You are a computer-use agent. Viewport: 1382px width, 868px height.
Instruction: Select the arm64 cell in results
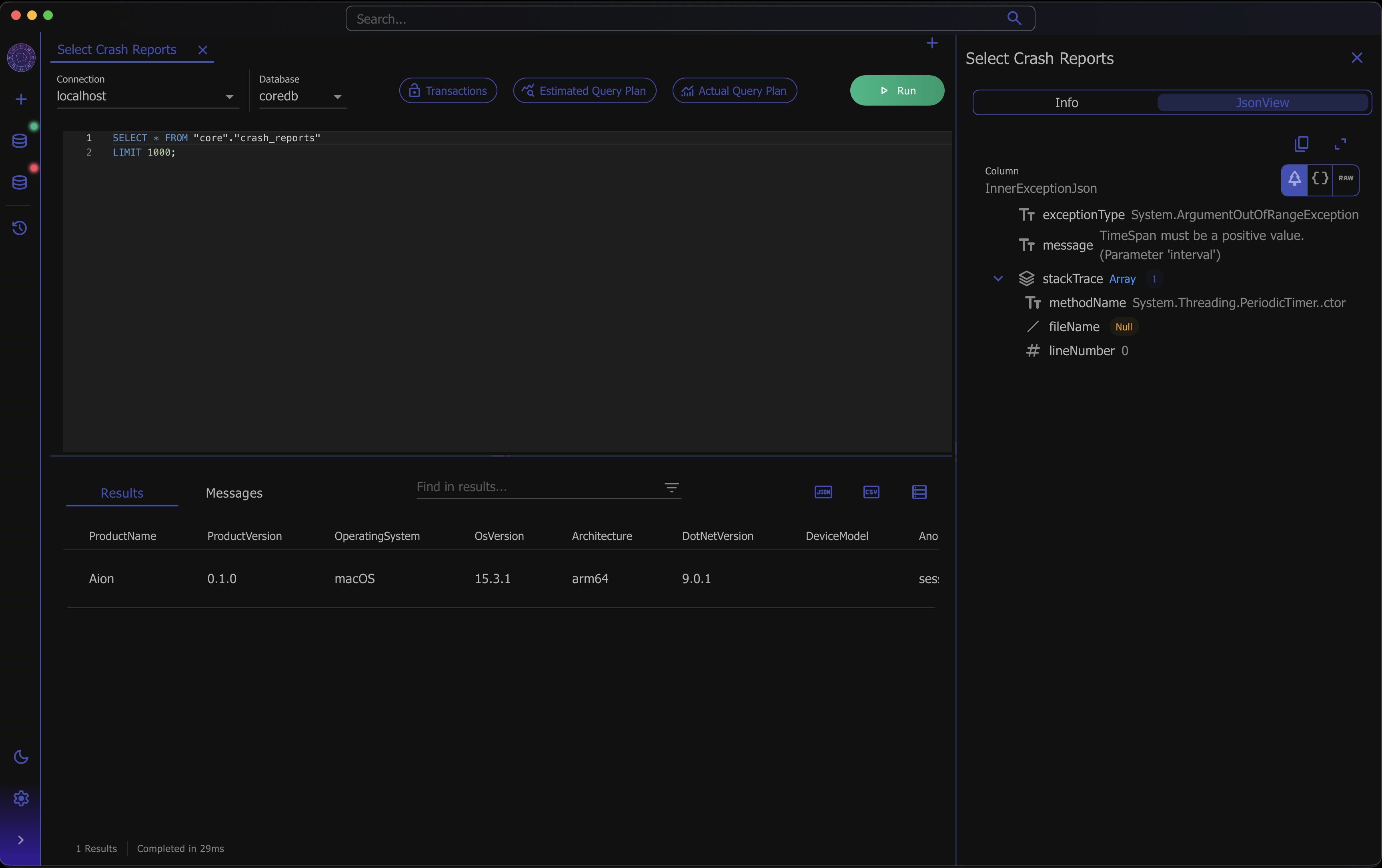point(590,578)
